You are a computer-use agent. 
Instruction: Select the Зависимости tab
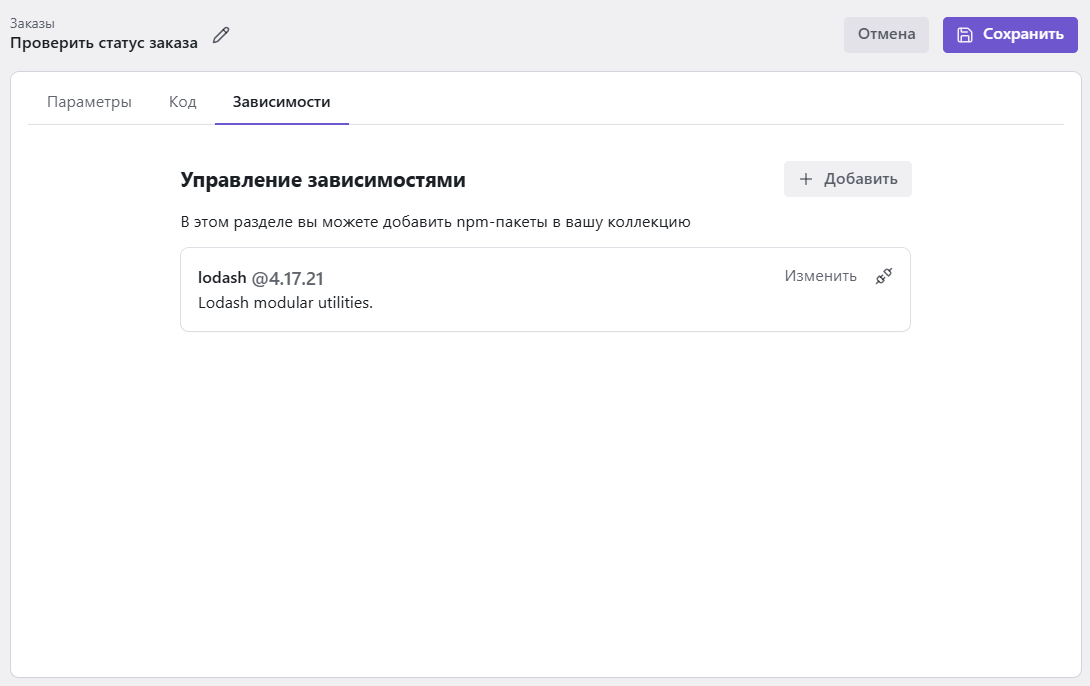[x=281, y=102]
